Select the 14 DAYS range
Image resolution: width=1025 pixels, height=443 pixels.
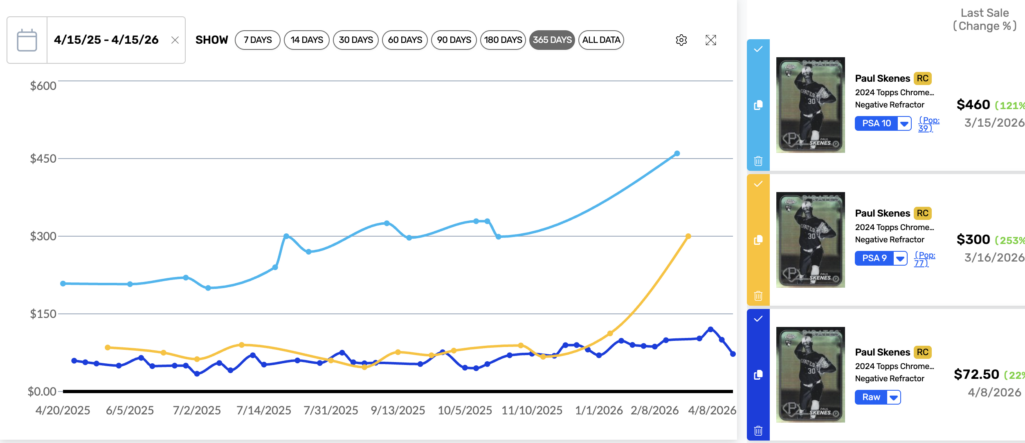click(307, 40)
